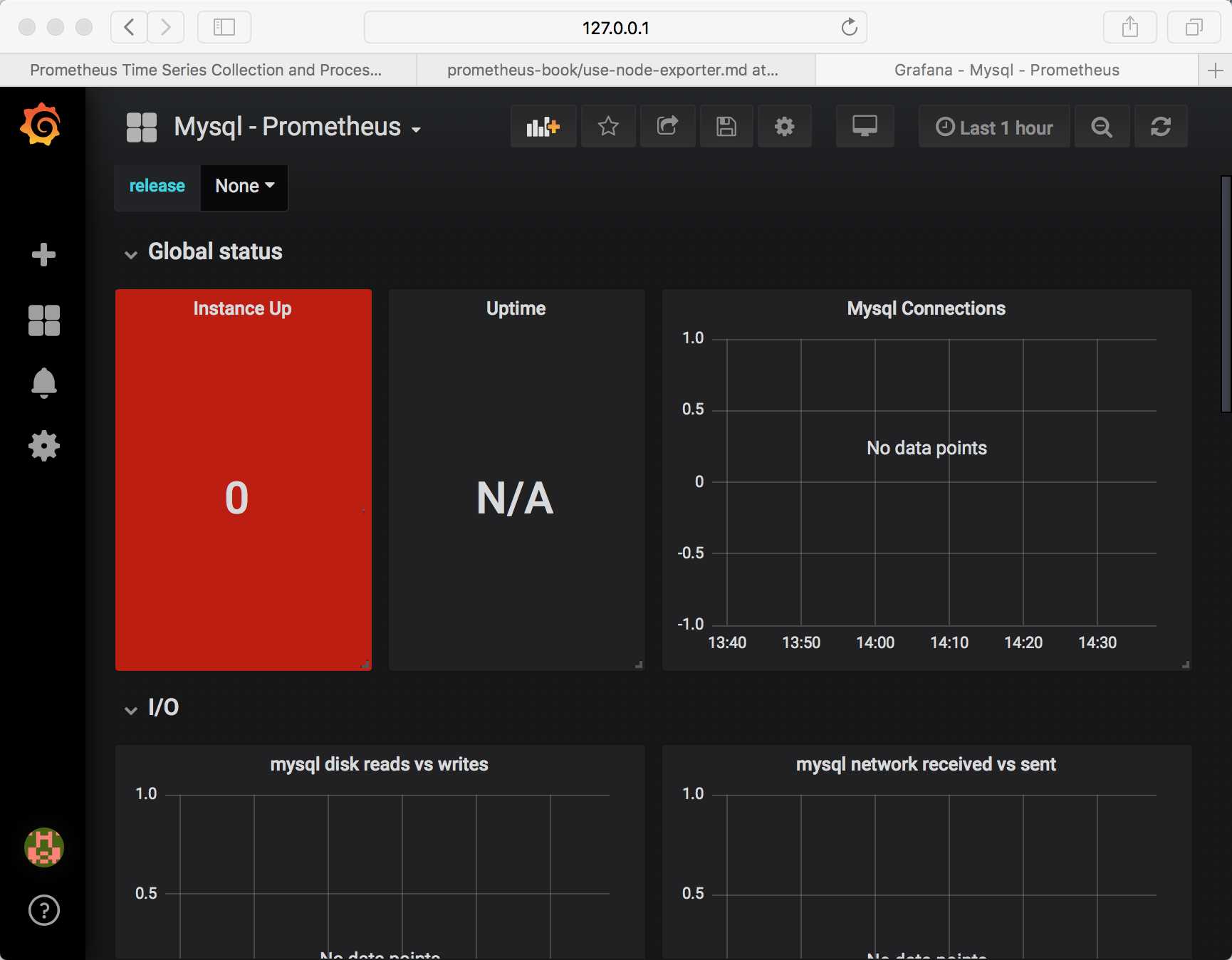The image size is (1232, 960).
Task: Click the 14:00 time axis label
Action: pos(875,642)
